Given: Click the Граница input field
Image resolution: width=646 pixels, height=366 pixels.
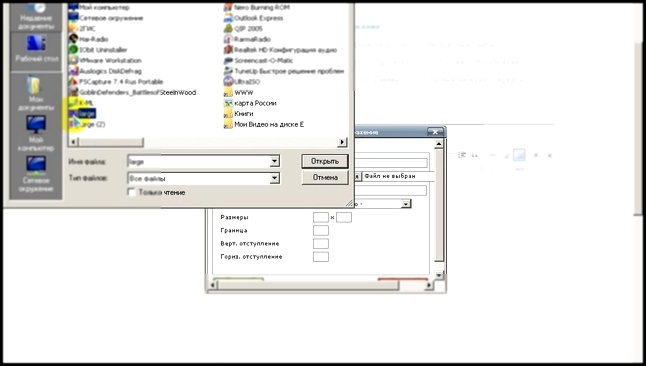Looking at the screenshot, I should (x=321, y=230).
